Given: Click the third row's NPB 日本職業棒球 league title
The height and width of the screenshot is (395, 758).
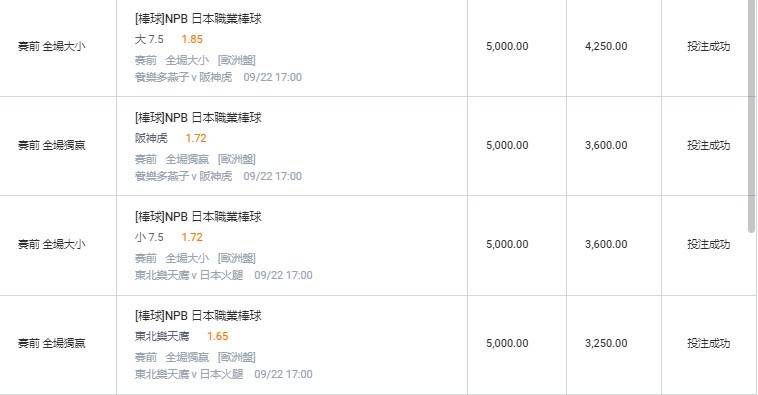Looking at the screenshot, I should (x=198, y=217).
